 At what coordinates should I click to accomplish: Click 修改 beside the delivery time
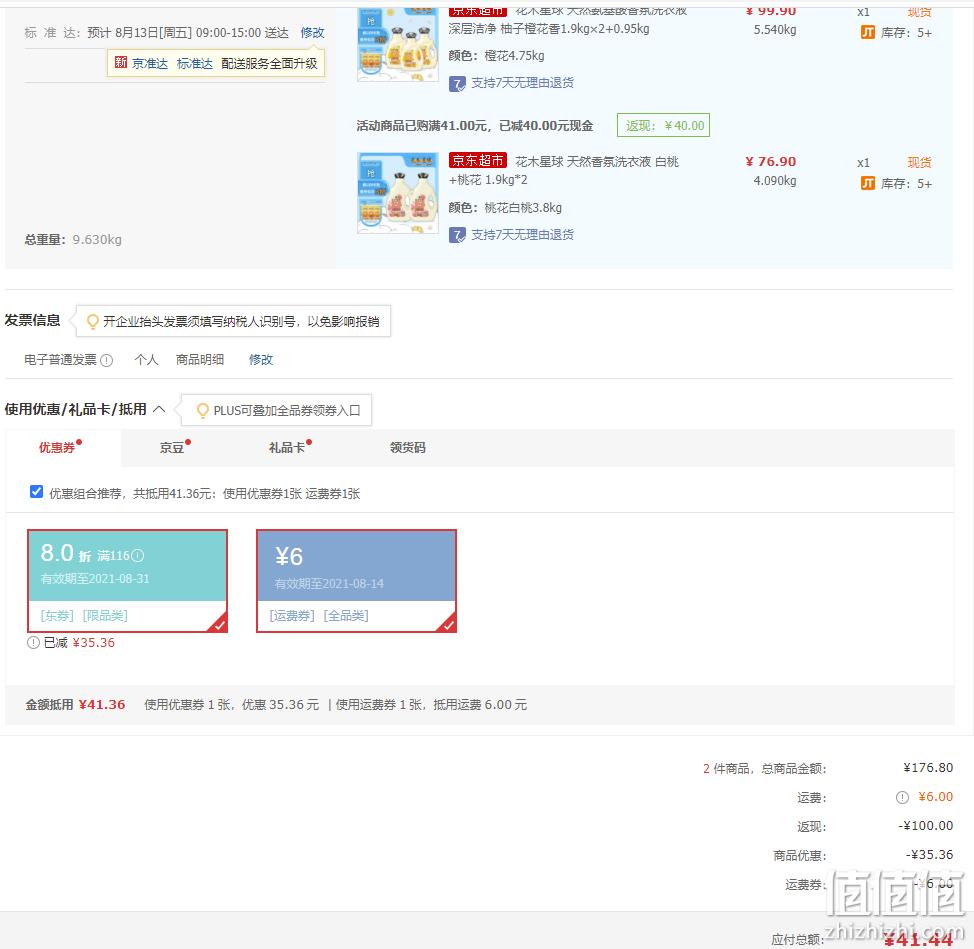pyautogui.click(x=312, y=32)
